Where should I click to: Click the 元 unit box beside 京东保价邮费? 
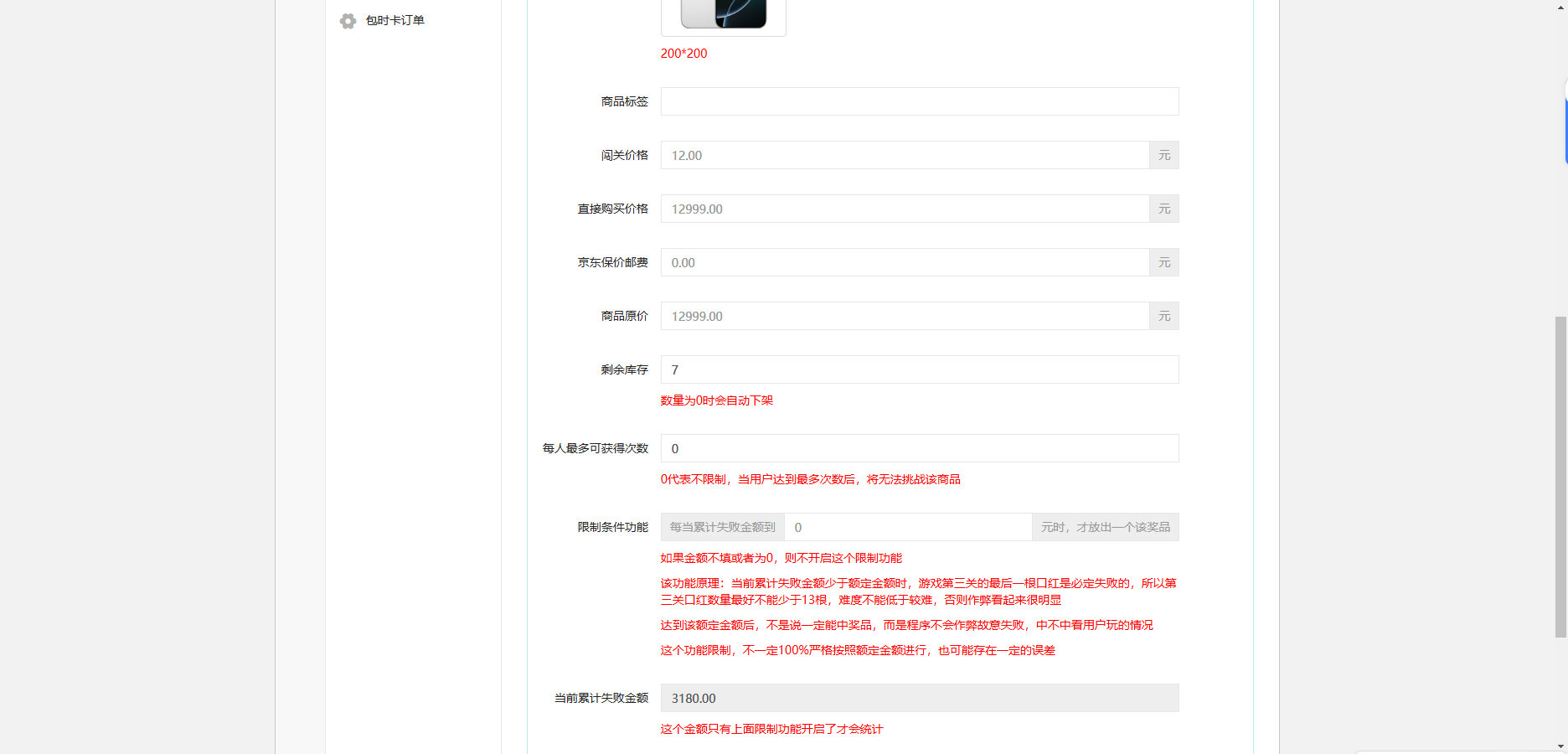1164,262
